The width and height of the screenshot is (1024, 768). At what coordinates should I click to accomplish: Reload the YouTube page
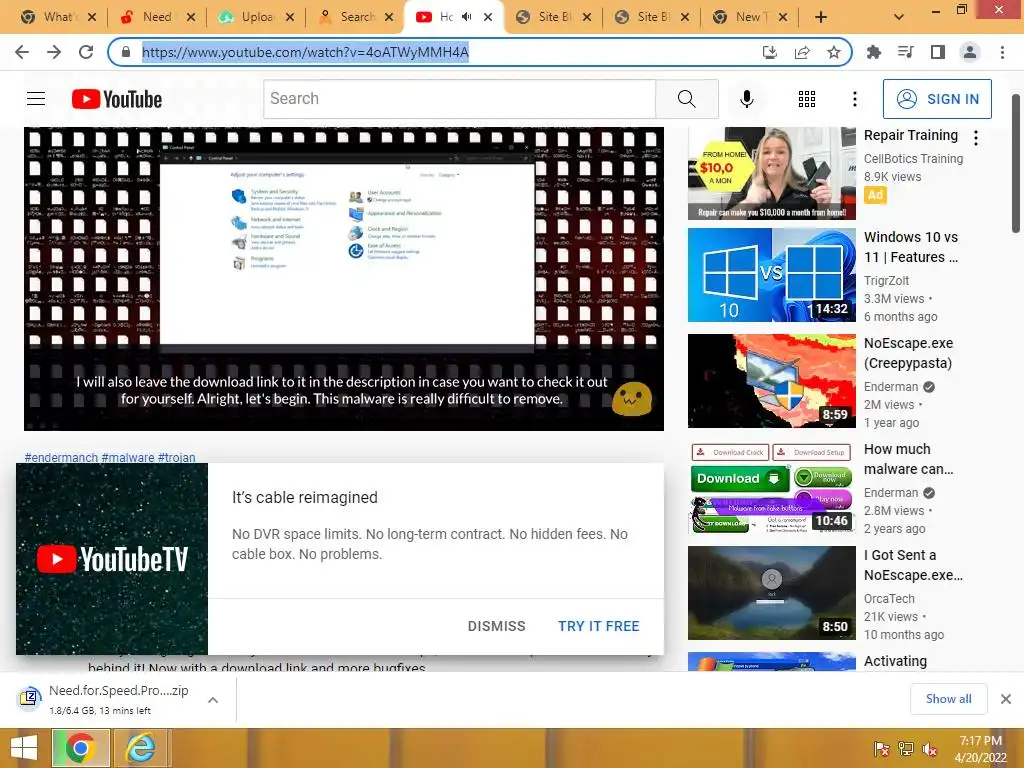point(86,52)
